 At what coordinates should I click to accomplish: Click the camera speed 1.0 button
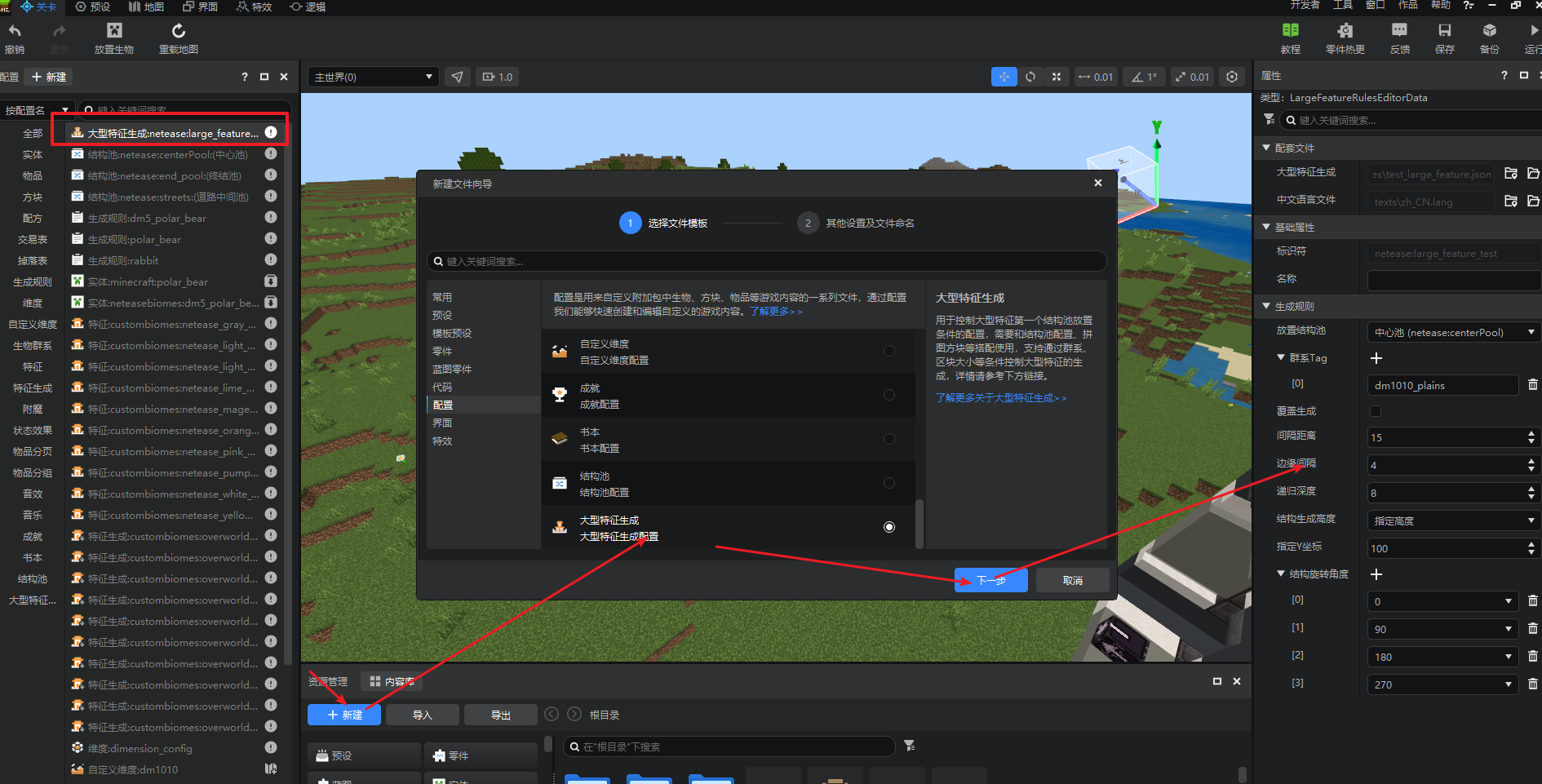pyautogui.click(x=498, y=77)
